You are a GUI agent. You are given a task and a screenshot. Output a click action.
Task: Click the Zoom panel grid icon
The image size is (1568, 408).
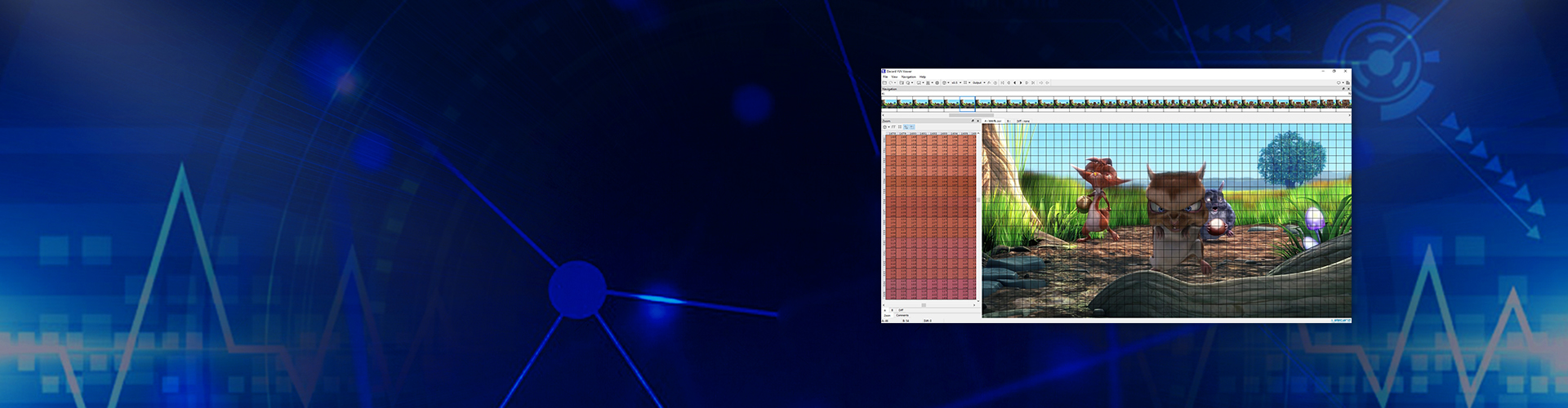point(900,126)
